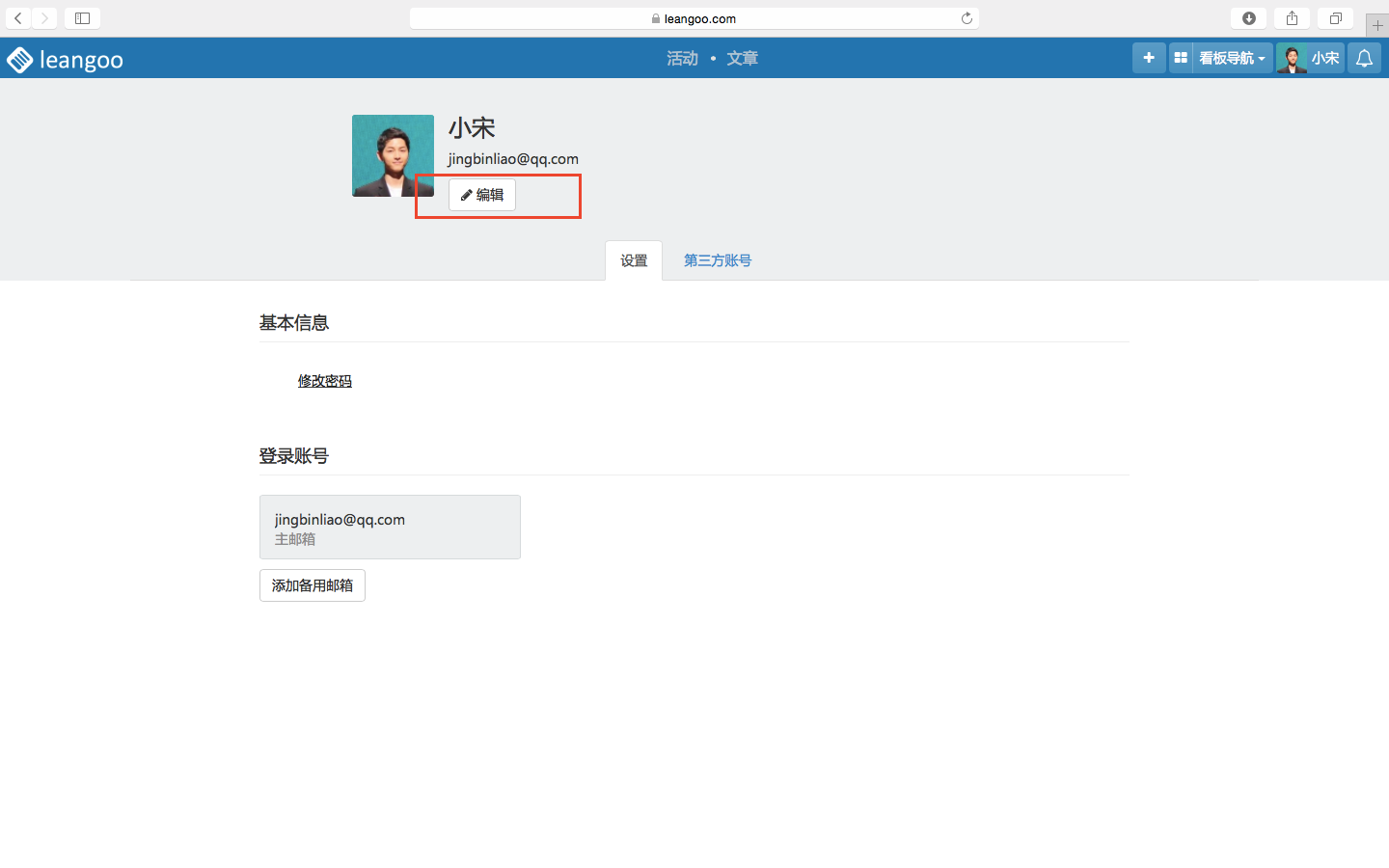Click the leangoo.com address bar
1389x868 pixels.
point(694,18)
